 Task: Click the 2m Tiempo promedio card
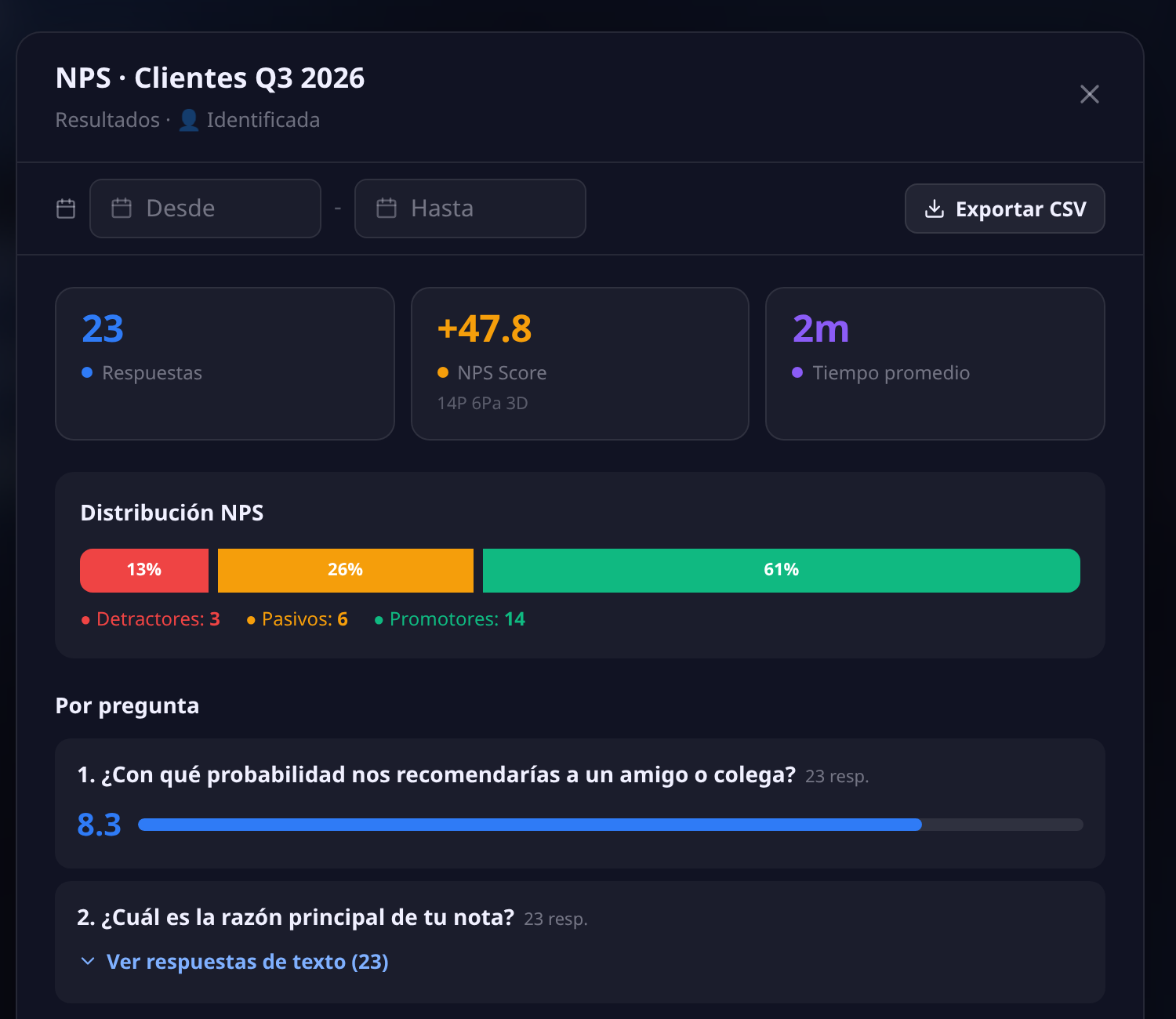935,364
